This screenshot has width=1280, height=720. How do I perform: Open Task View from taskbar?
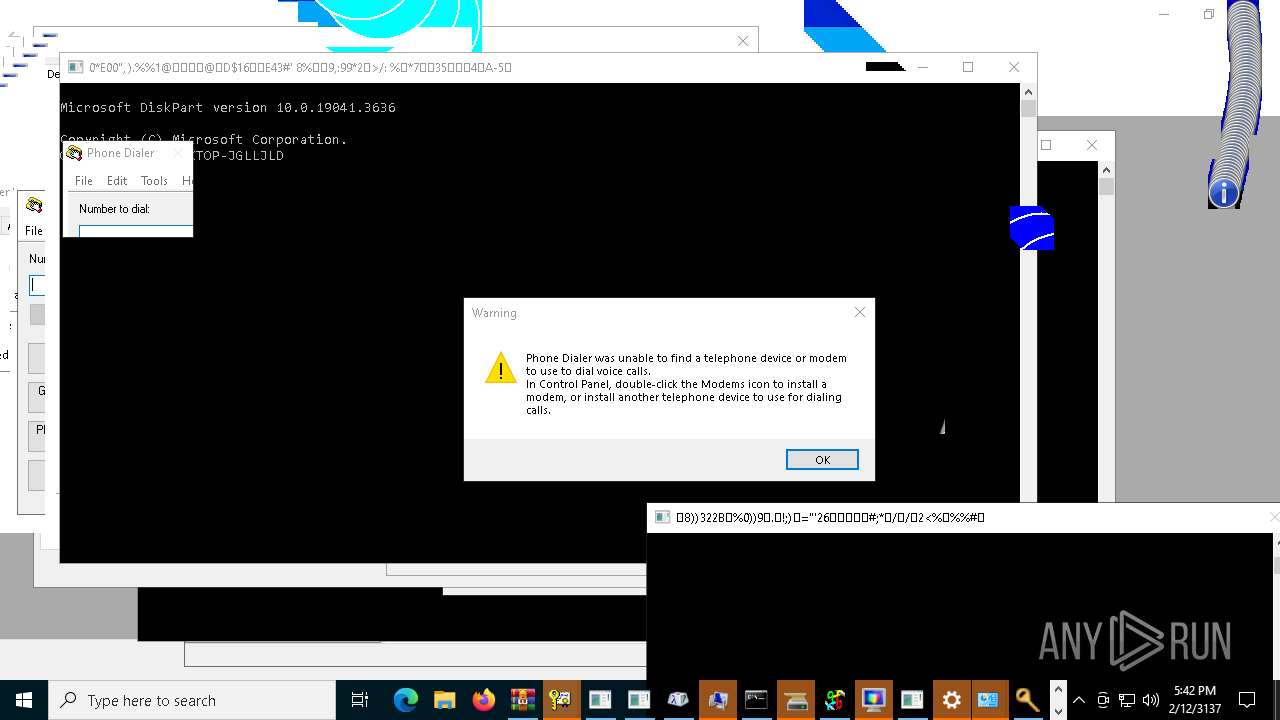pos(360,700)
